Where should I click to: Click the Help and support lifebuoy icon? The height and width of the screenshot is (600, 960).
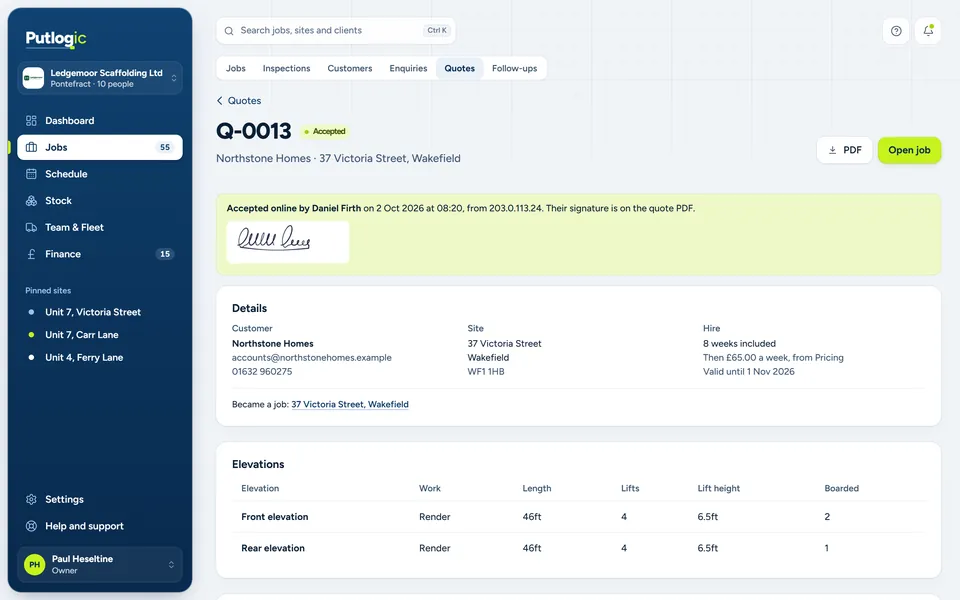click(x=31, y=526)
